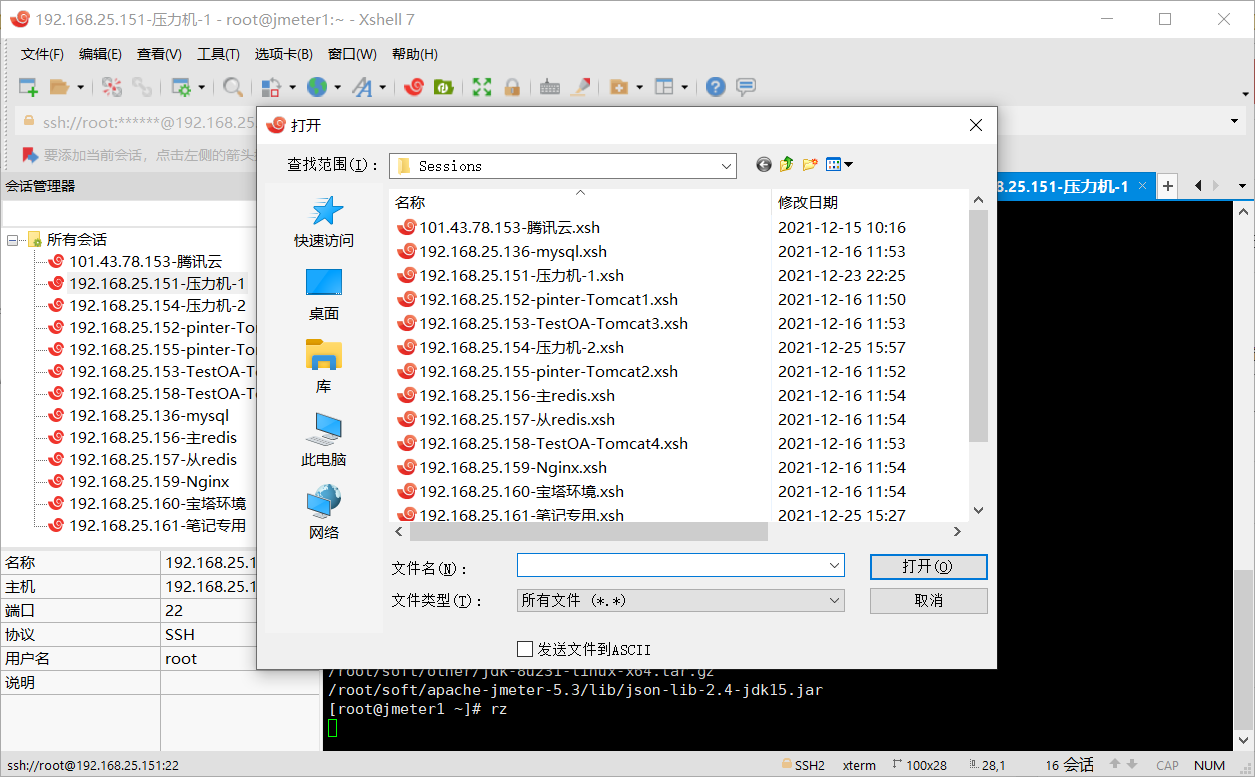The height and width of the screenshot is (777, 1255).
Task: Click the color scheme toolbar icon
Action: (x=270, y=87)
